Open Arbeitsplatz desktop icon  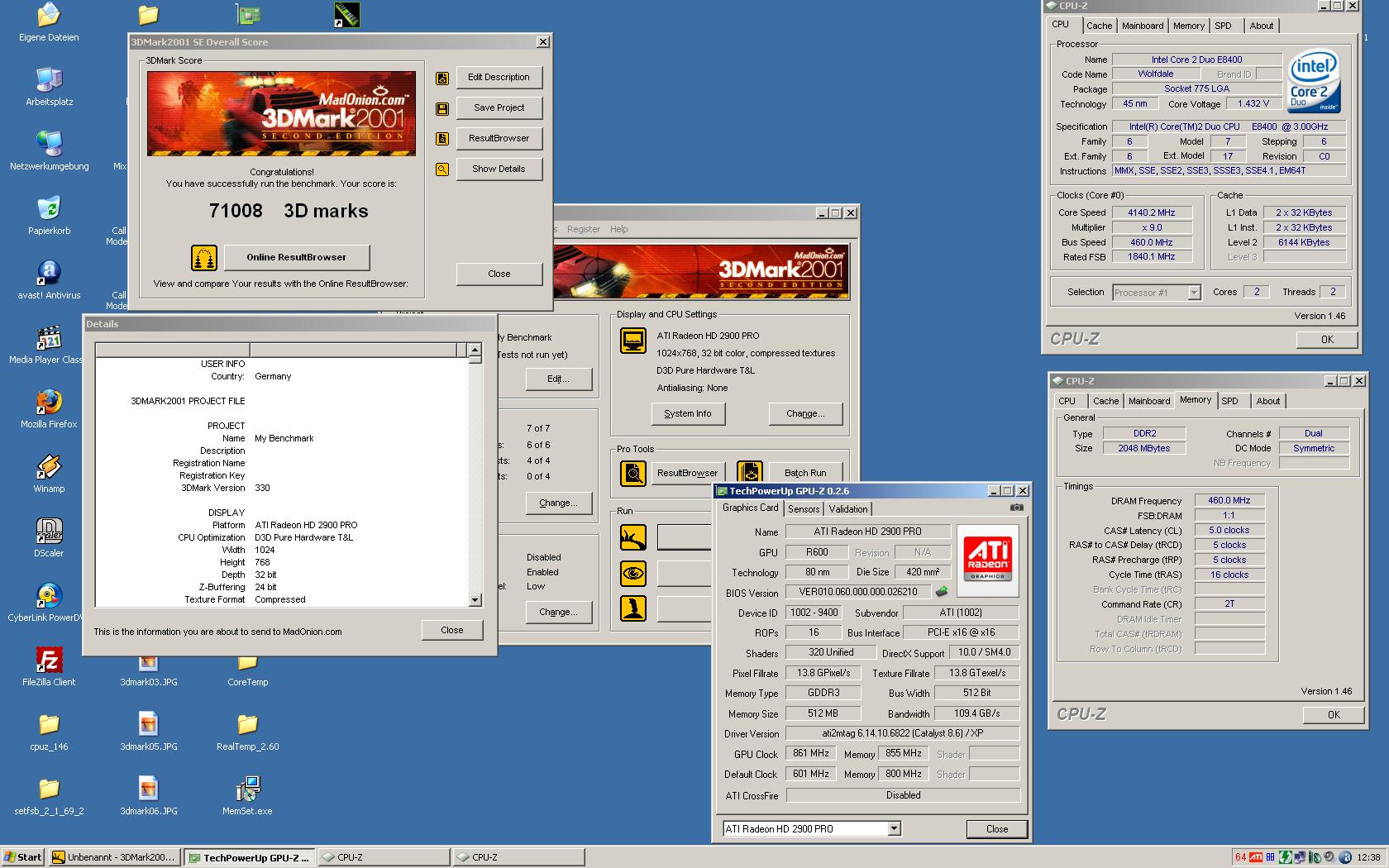(49, 87)
